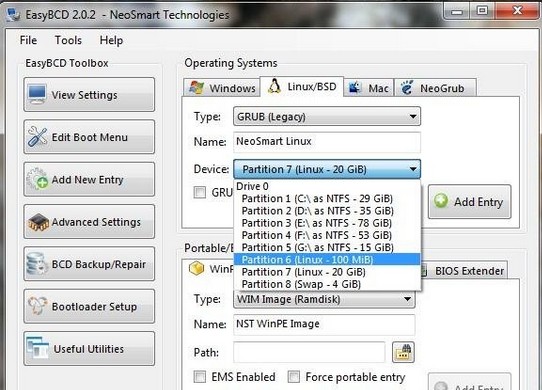Select Partition 8 (Swap - 4 GiB)

327,284
